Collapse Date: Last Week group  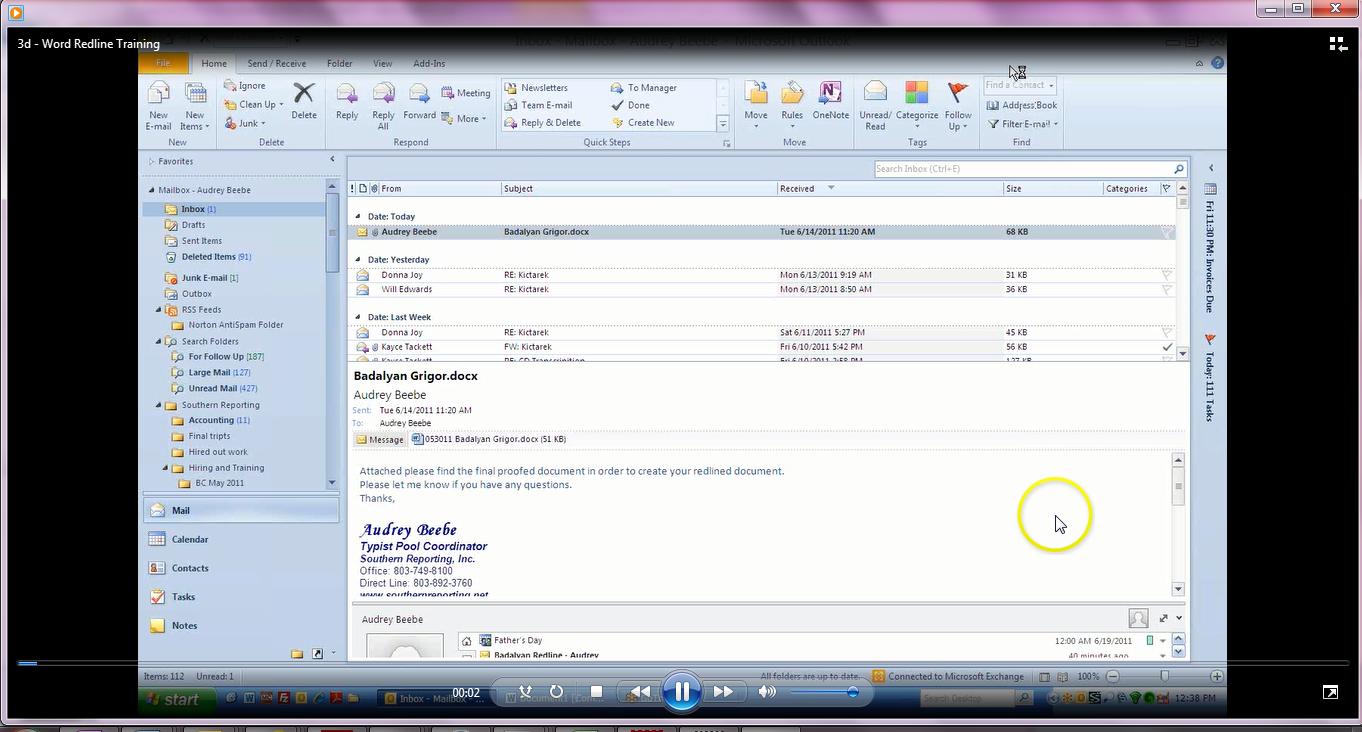(358, 317)
